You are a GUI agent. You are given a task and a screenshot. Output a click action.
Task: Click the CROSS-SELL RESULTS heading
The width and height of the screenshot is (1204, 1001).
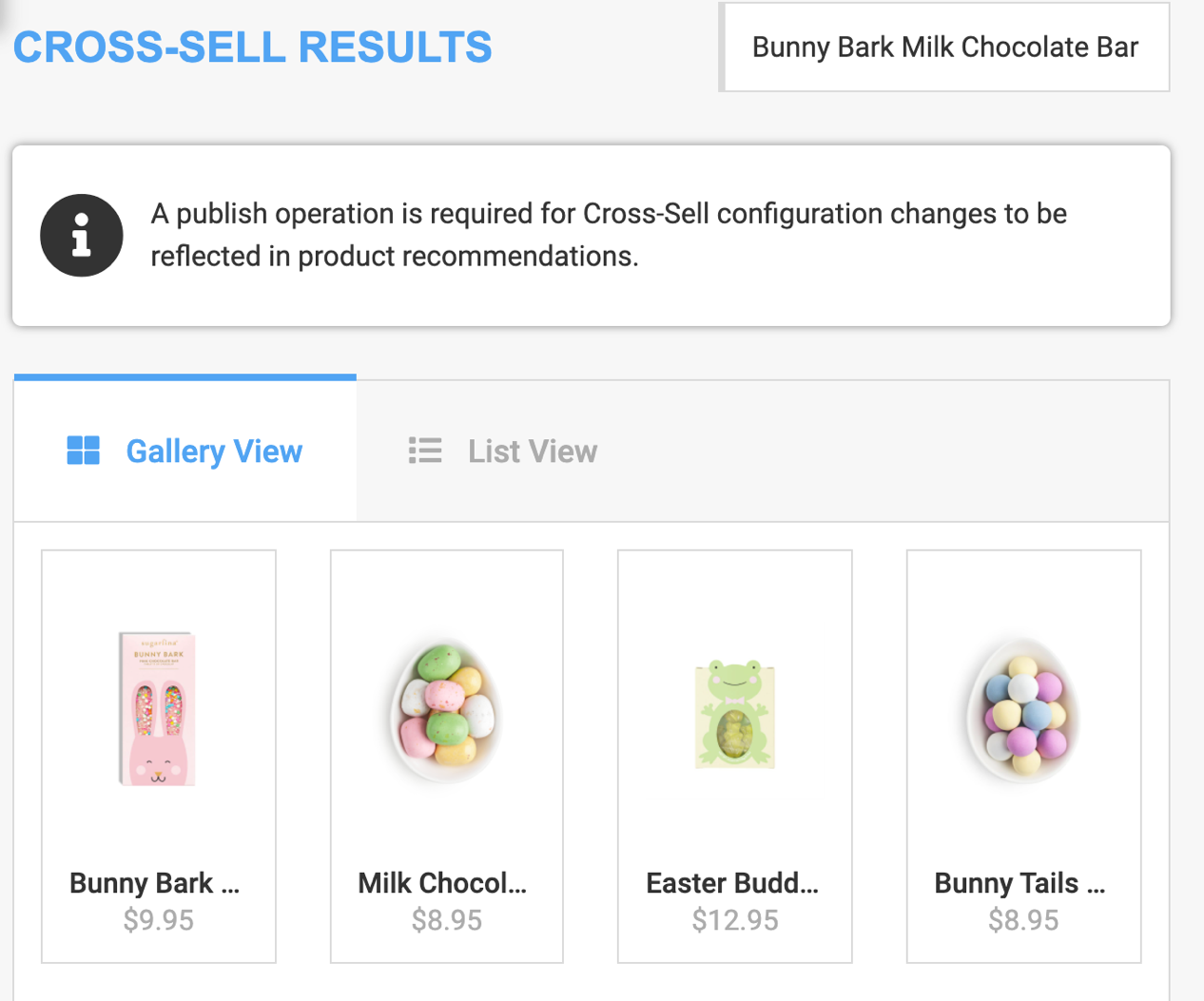point(252,47)
